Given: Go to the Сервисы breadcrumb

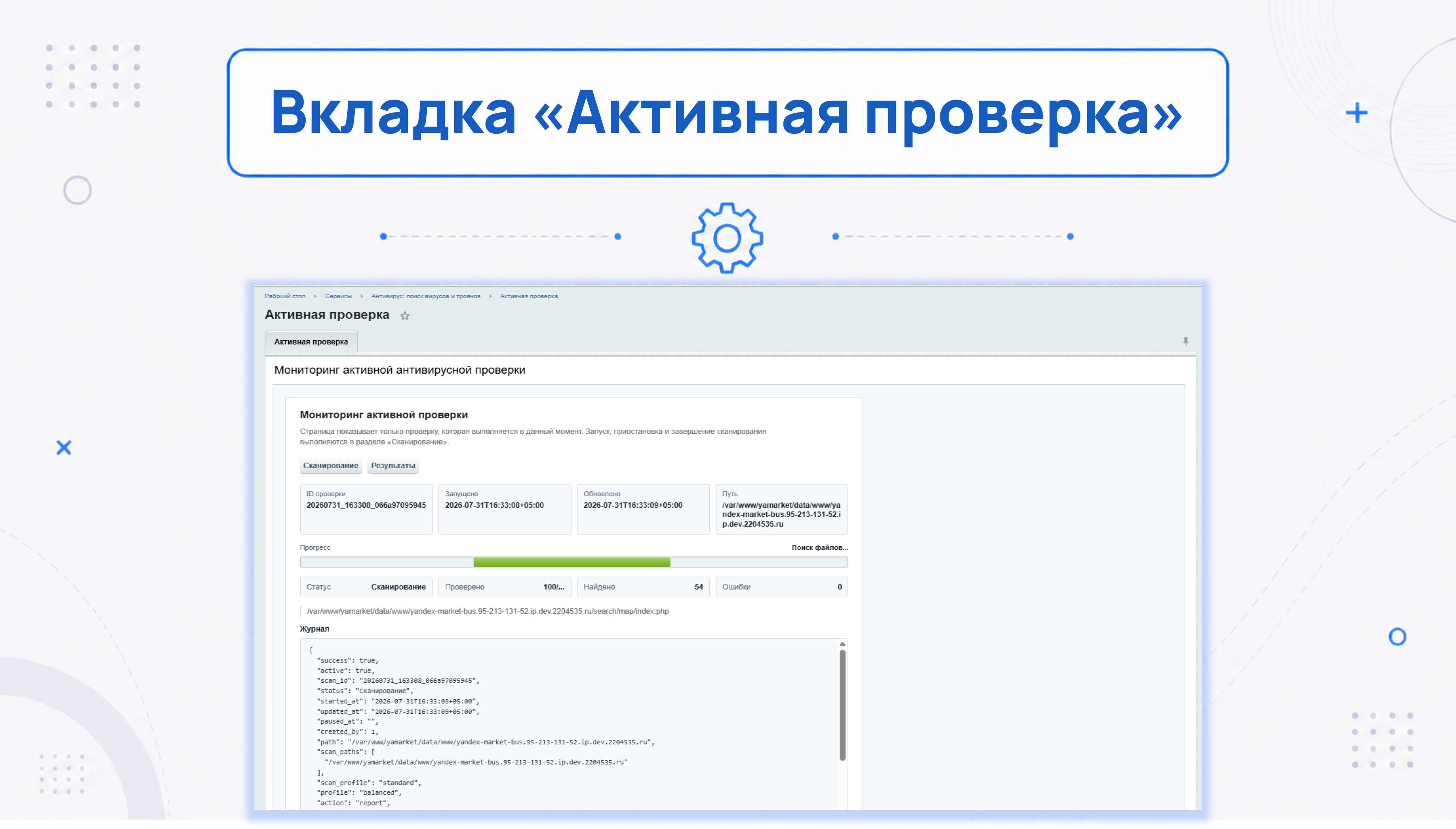Looking at the screenshot, I should pos(338,296).
